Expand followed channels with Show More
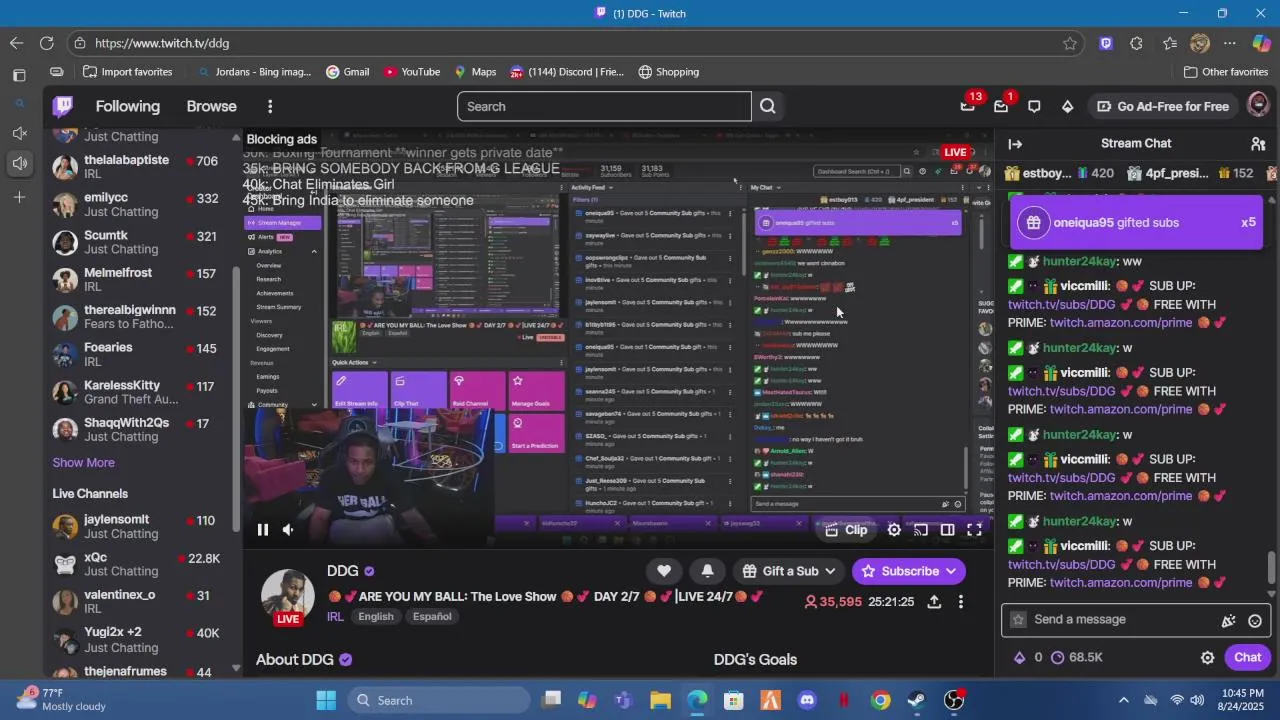Viewport: 1280px width, 720px height. [x=83, y=463]
